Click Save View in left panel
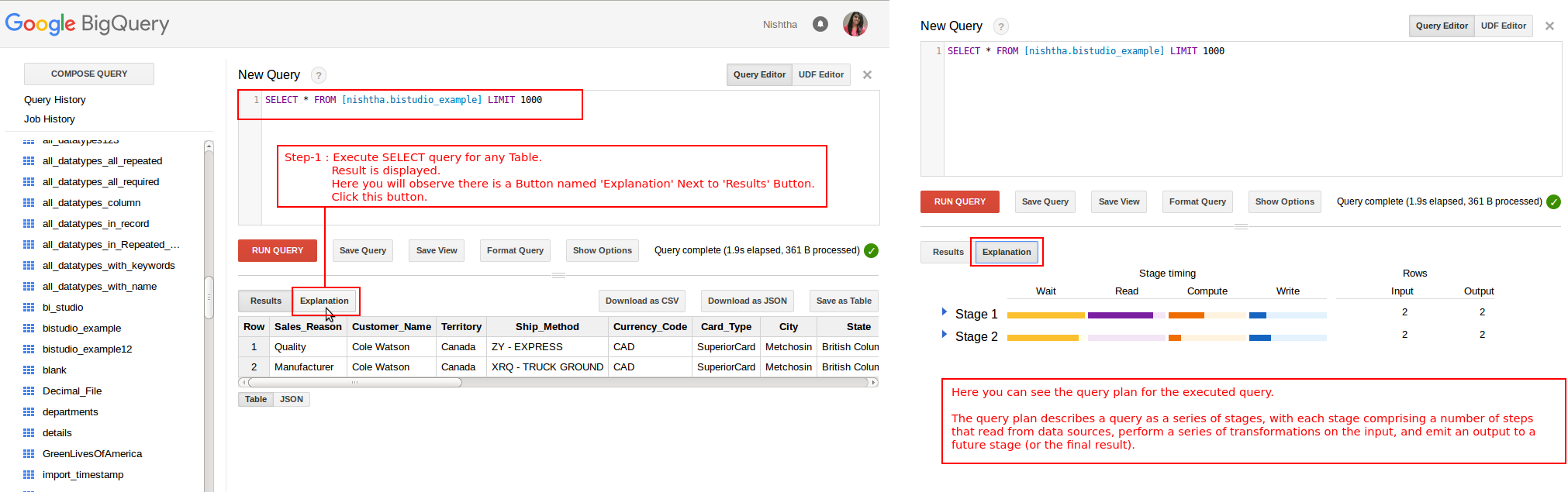Viewport: 1568px width, 499px height. point(437,250)
